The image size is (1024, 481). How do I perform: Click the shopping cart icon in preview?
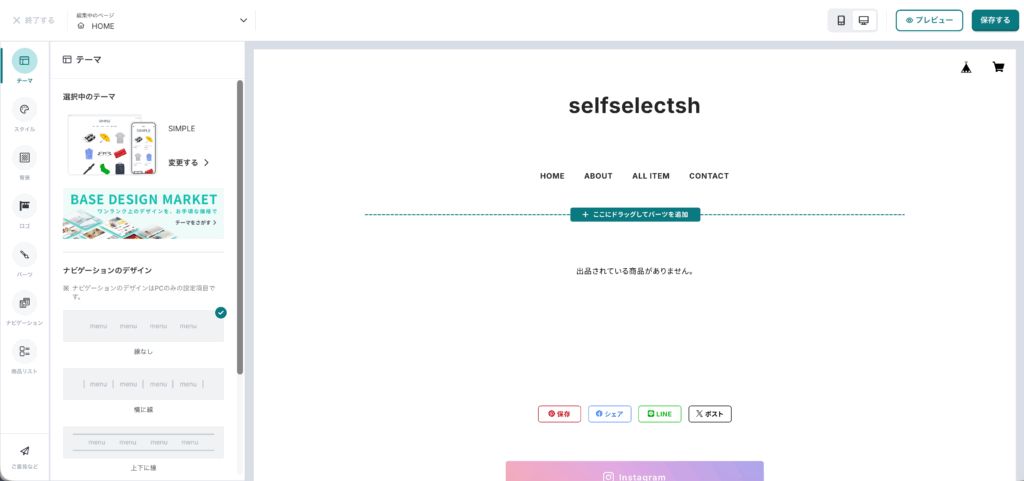tap(998, 67)
